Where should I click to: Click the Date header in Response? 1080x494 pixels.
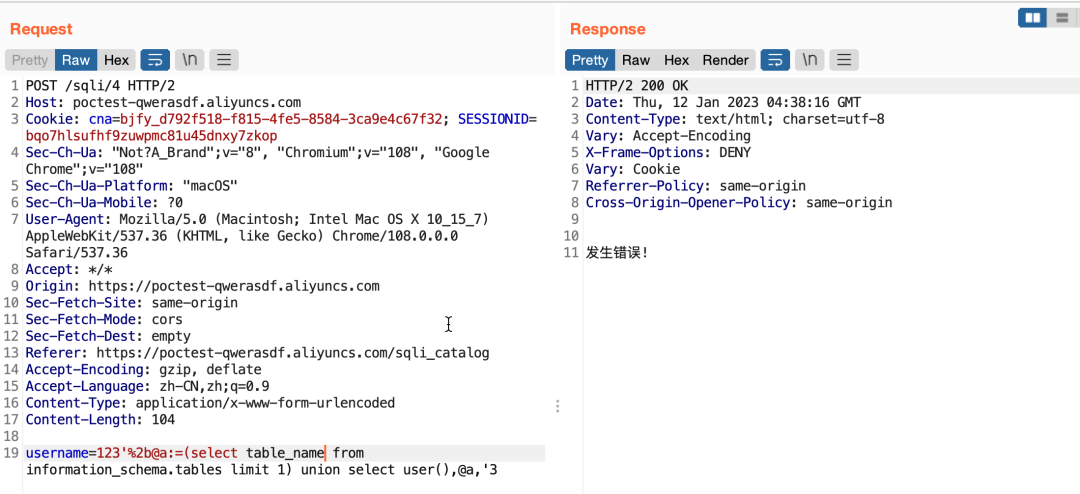tap(723, 103)
